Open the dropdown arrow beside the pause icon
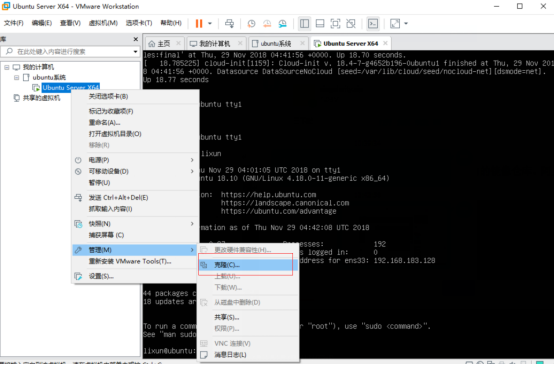 [x=210, y=24]
